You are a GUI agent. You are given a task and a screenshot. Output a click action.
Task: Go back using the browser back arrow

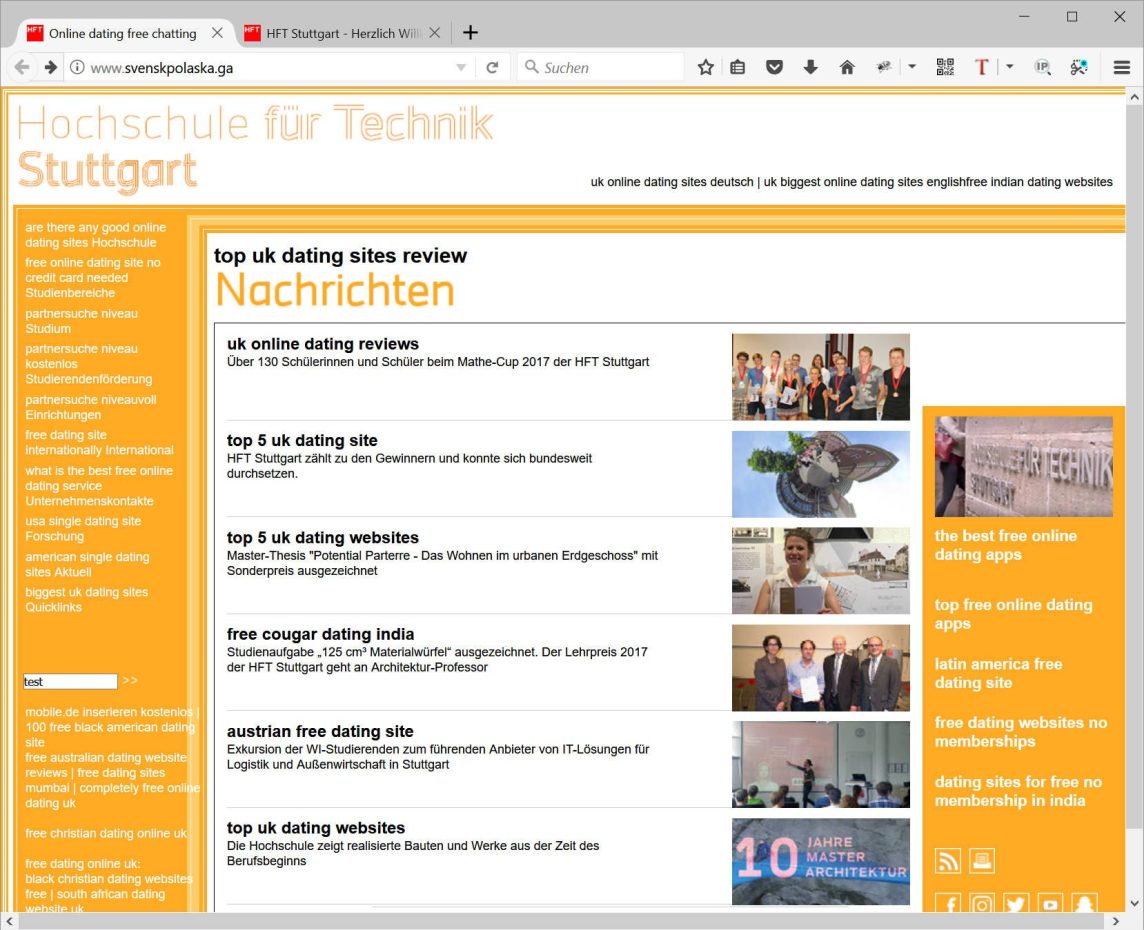pyautogui.click(x=22, y=67)
